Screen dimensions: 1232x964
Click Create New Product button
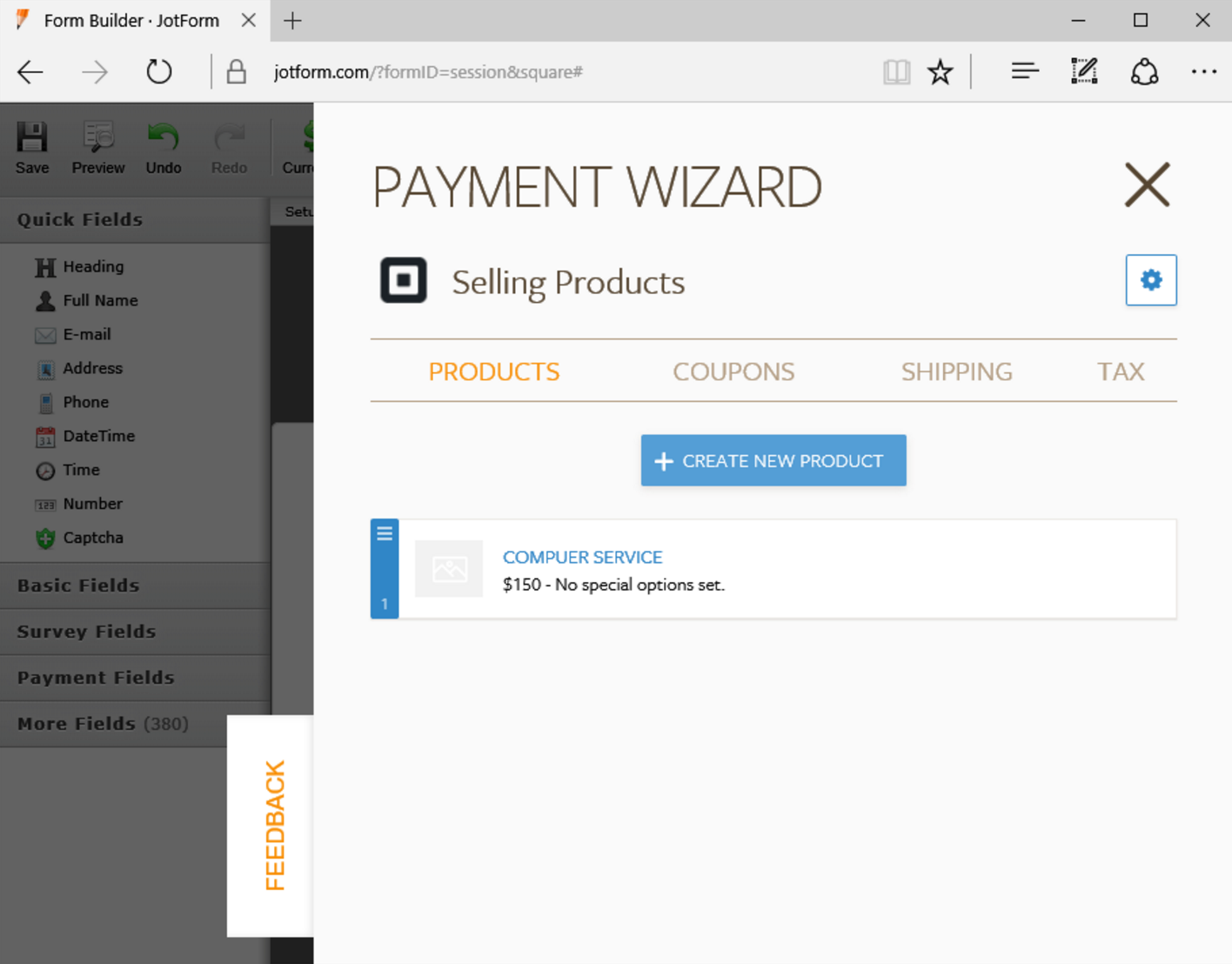click(x=773, y=460)
